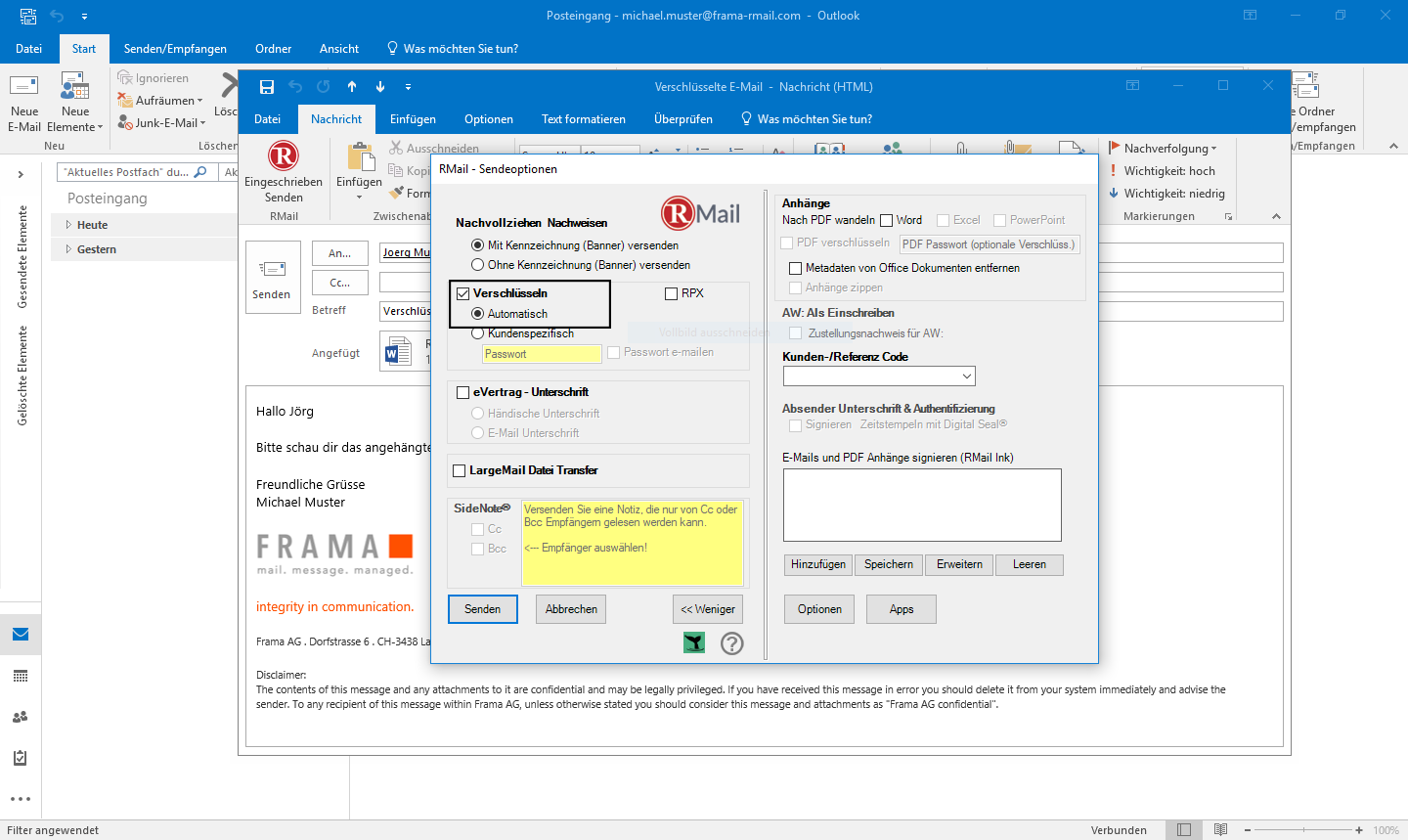The width and height of the screenshot is (1408, 840).
Task: Click the Word attachment icon in message
Action: pos(398,352)
